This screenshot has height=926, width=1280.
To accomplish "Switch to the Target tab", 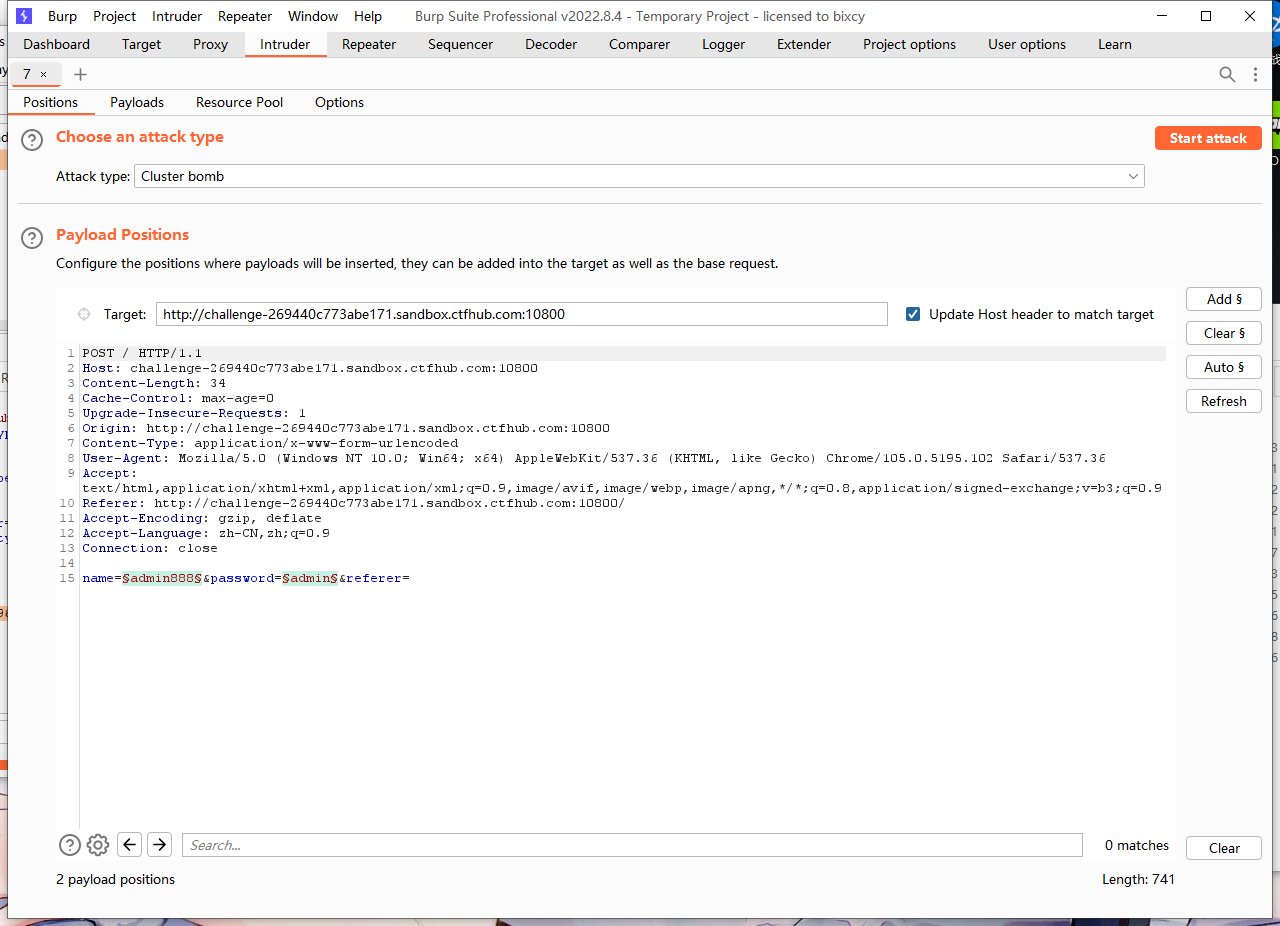I will tap(141, 44).
